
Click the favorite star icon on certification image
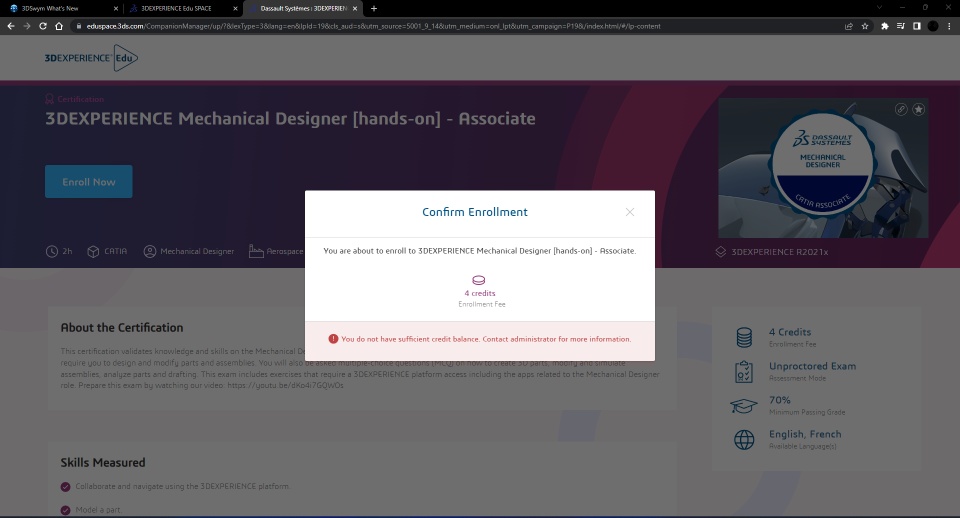918,109
